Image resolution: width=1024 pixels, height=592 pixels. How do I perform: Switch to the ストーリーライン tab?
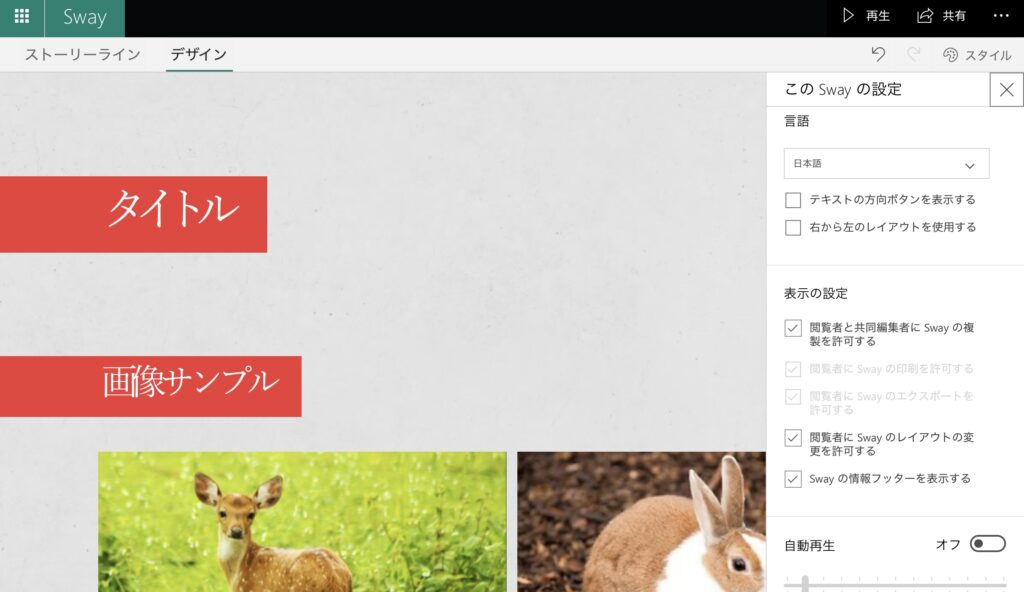point(83,54)
